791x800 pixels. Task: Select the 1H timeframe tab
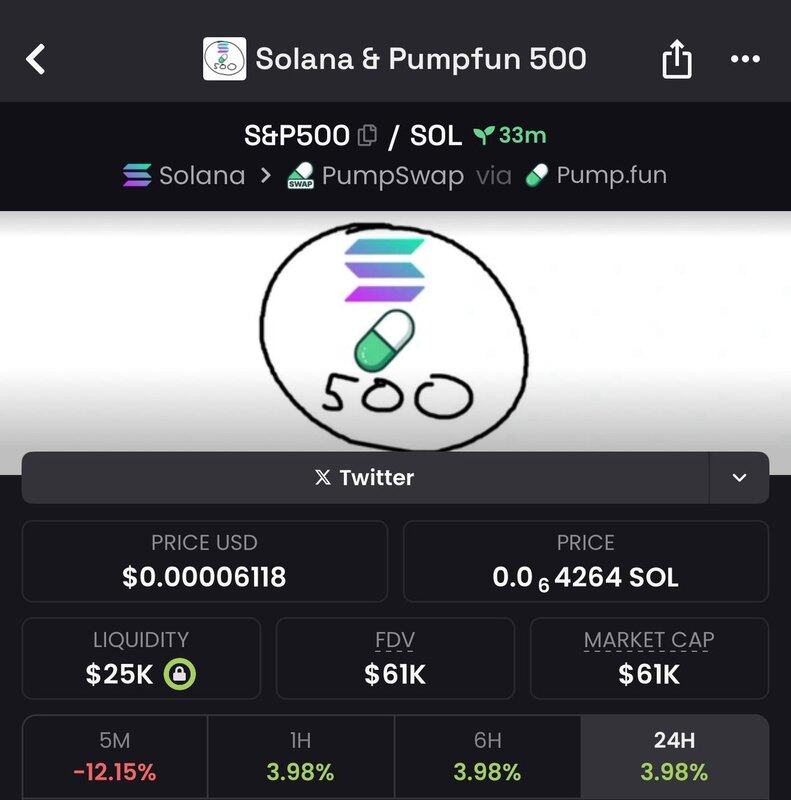pyautogui.click(x=300, y=757)
